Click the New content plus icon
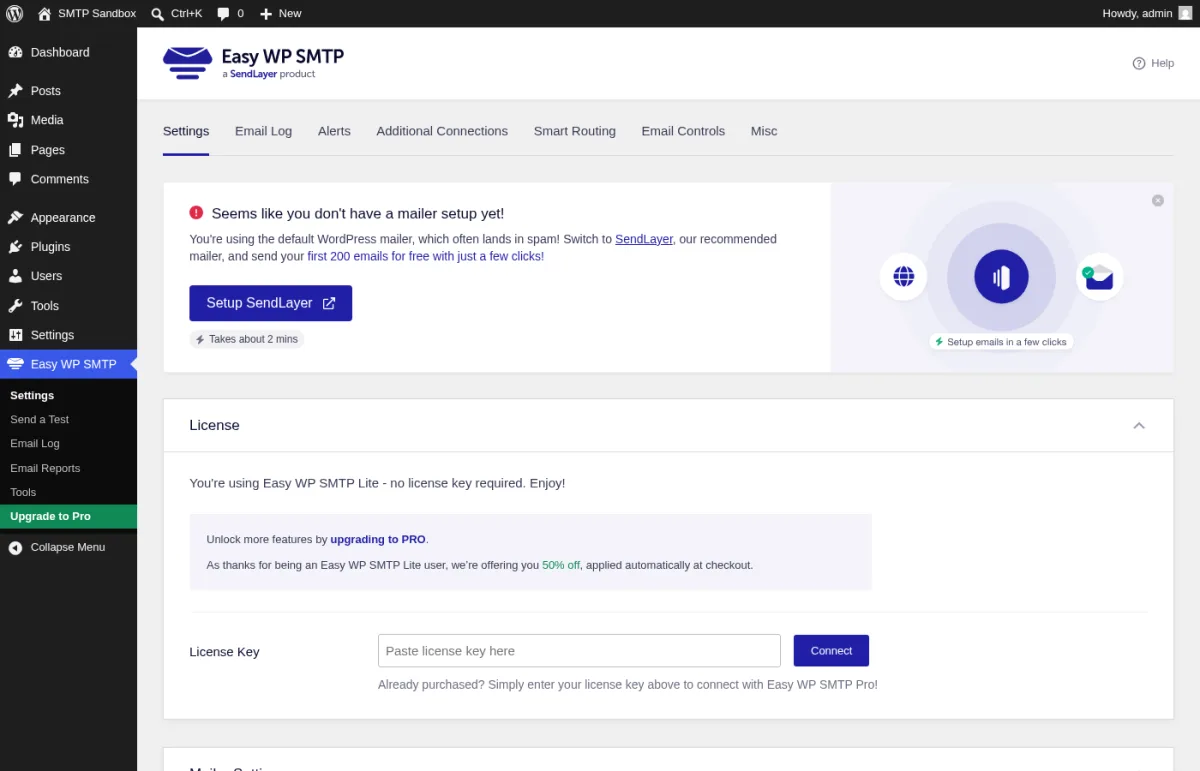 [266, 13]
